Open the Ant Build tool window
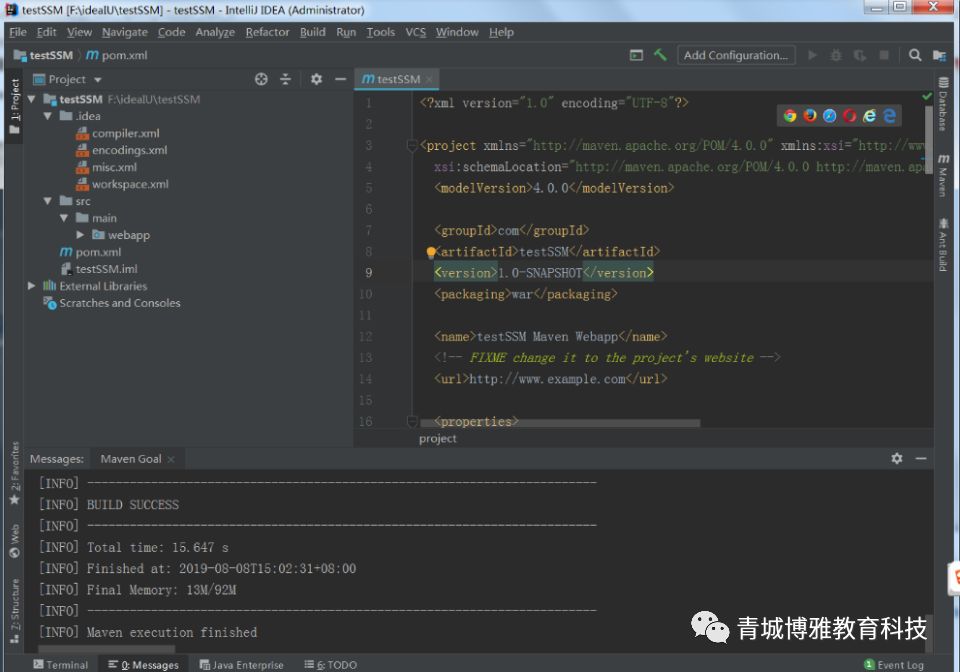 943,245
